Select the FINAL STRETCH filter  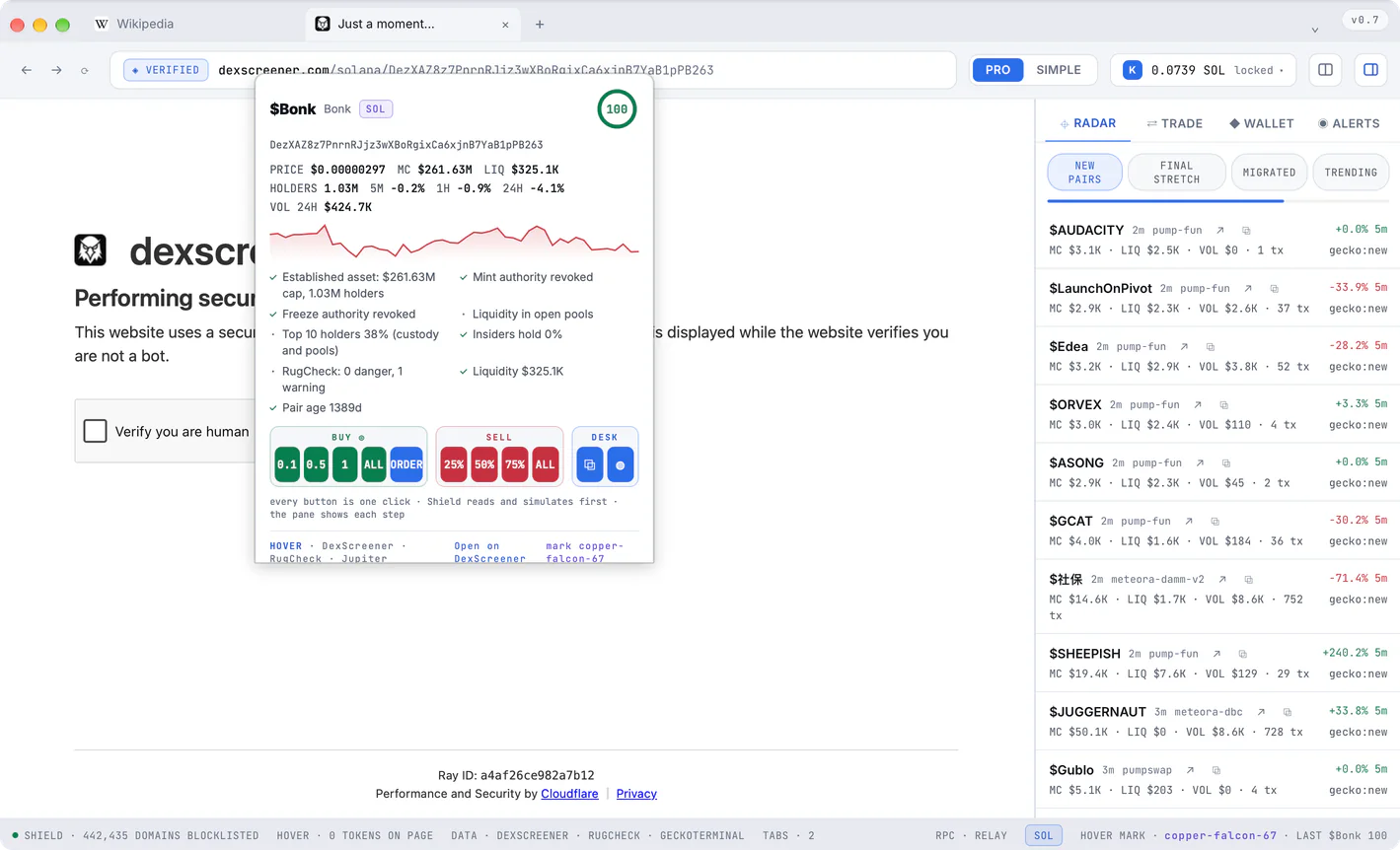point(1177,173)
